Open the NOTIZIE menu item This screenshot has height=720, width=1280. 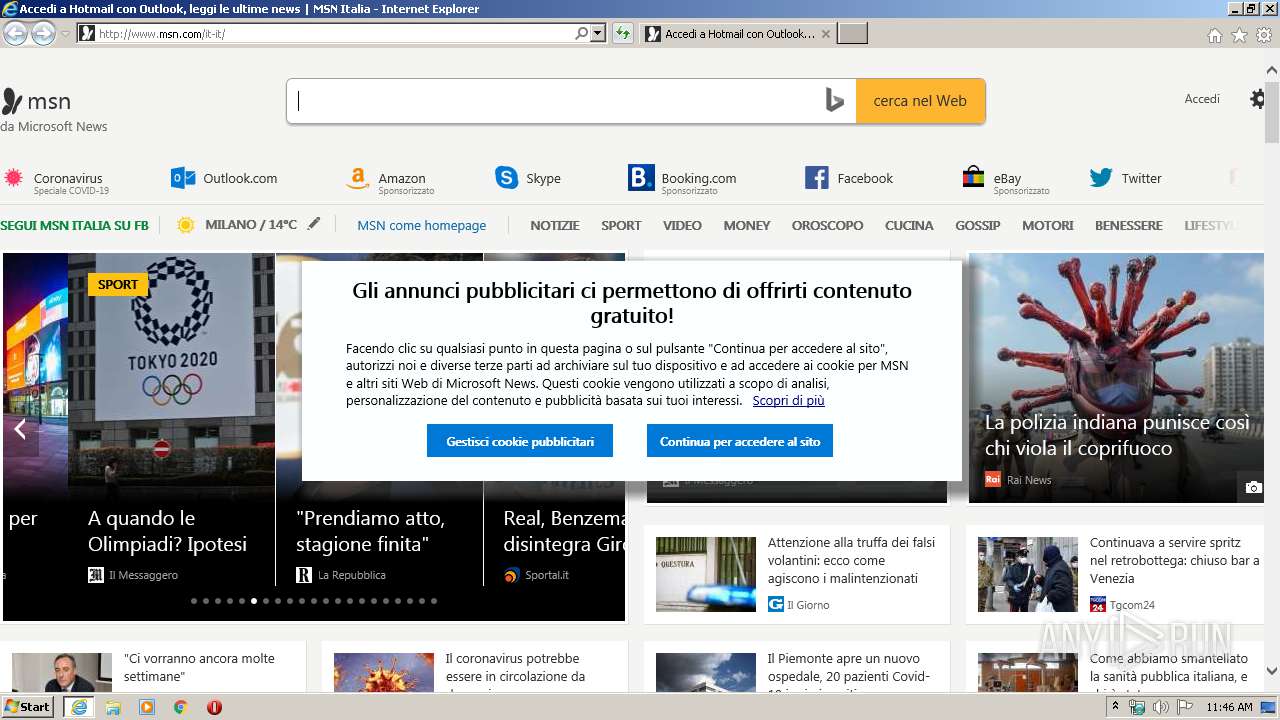[555, 225]
